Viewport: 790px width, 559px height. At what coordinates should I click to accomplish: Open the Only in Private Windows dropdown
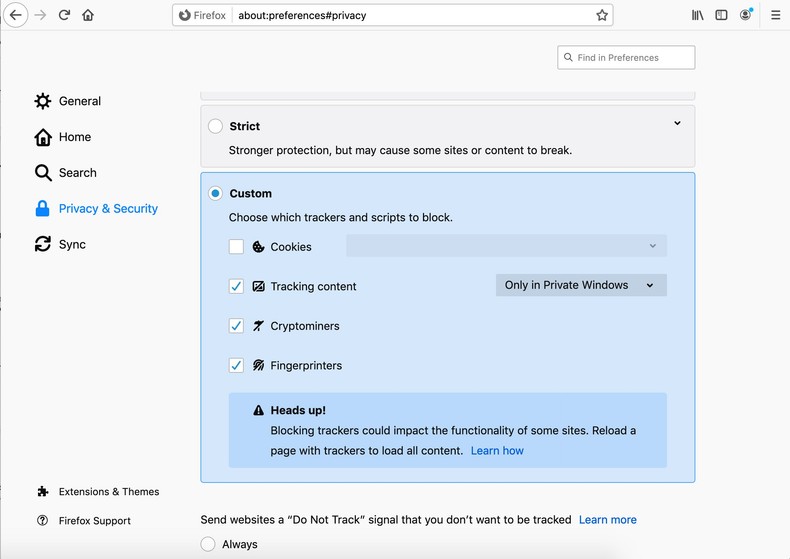click(x=580, y=285)
